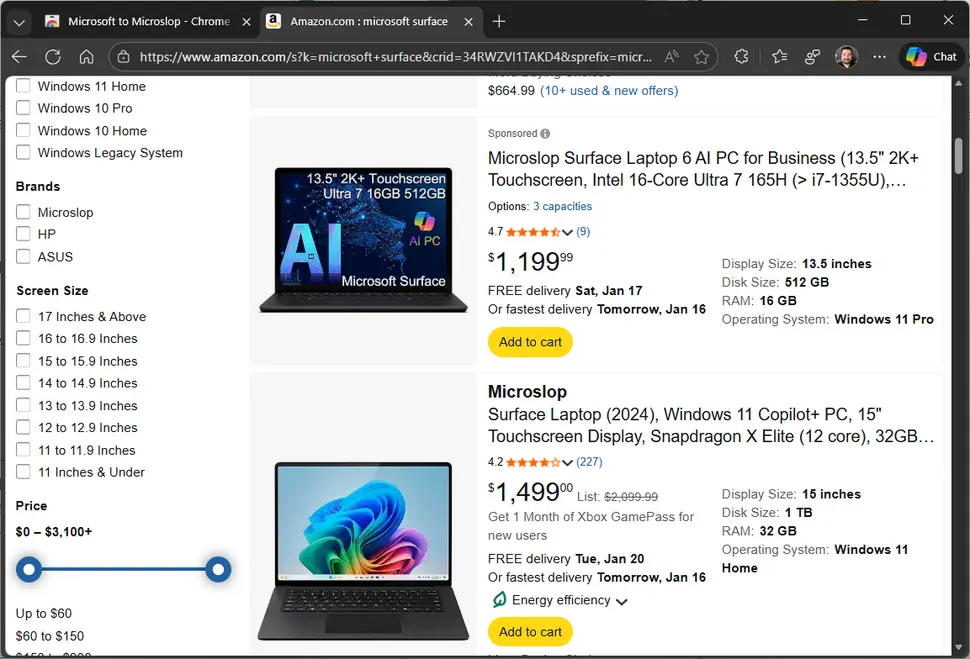Open the Settings and more menu
The height and width of the screenshot is (659, 970).
880,57
